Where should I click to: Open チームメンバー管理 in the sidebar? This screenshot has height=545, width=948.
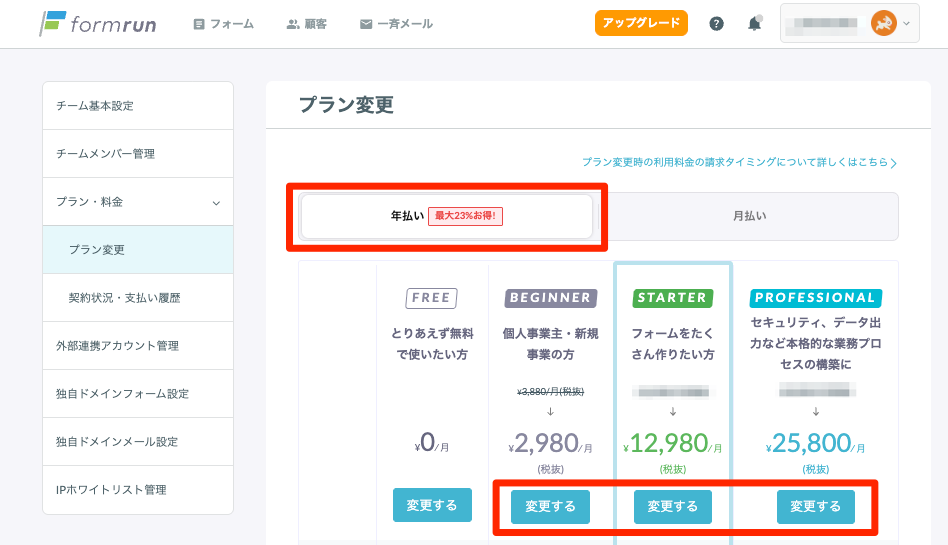tap(106, 154)
